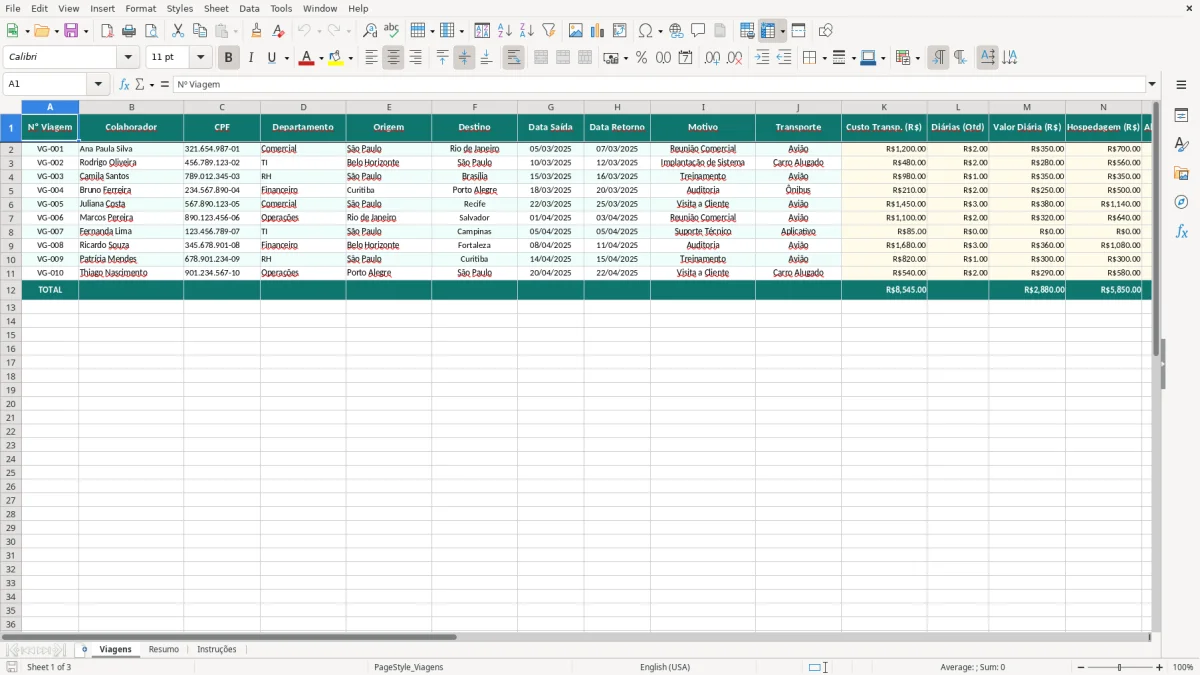Select row 12 header
Viewport: 1200px width, 675px height.
tap(11, 290)
